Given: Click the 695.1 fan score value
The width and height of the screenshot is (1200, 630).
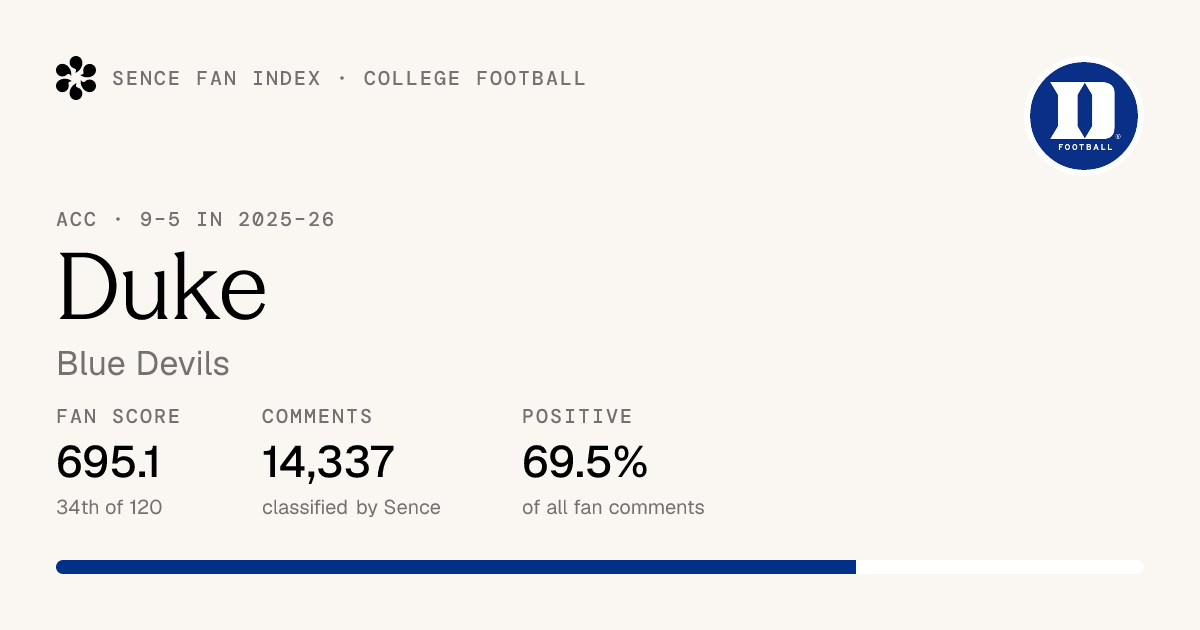Looking at the screenshot, I should (x=108, y=462).
